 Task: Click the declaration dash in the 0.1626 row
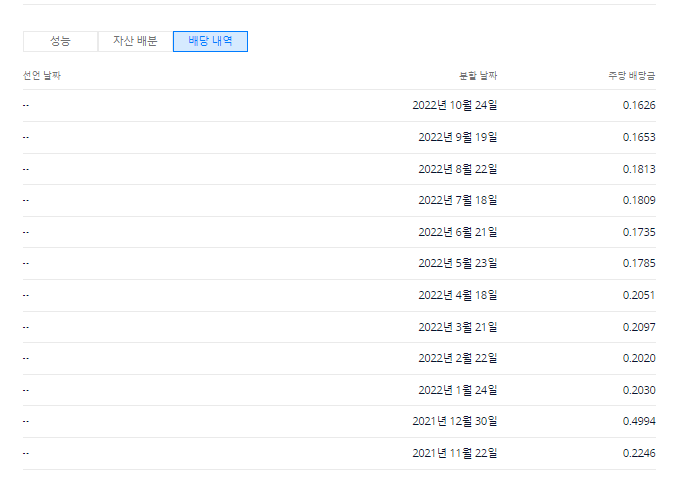[26, 105]
